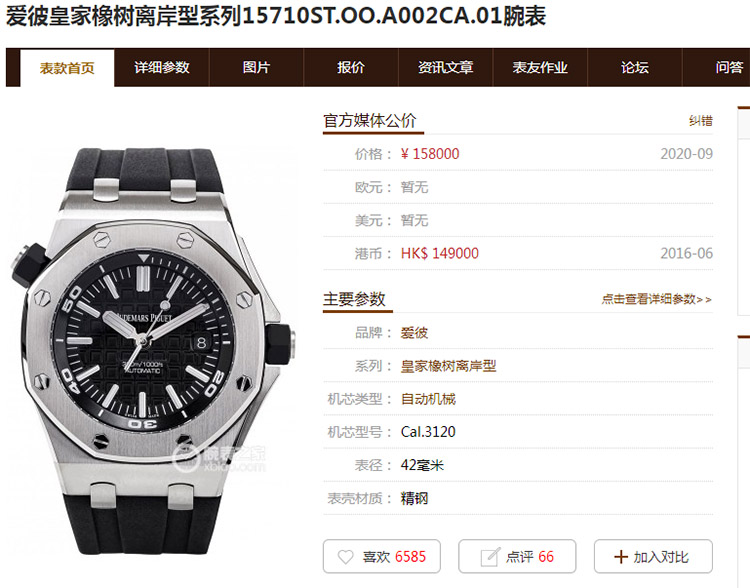Expand 点击查看详细参数 link
Image resolution: width=750 pixels, height=588 pixels.
point(657,300)
